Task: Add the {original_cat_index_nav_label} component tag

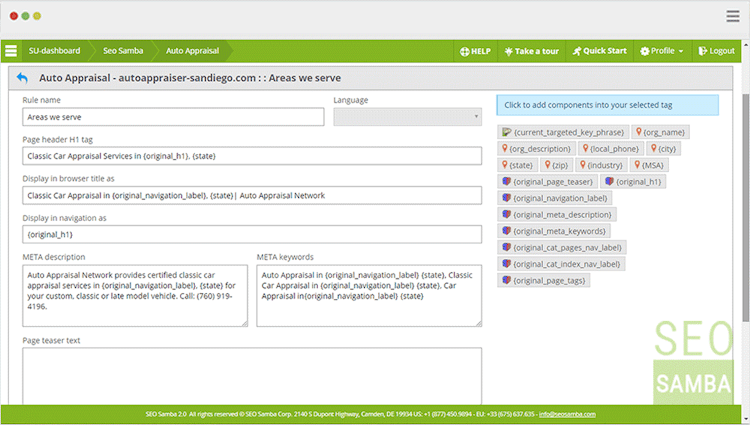Action: click(561, 264)
